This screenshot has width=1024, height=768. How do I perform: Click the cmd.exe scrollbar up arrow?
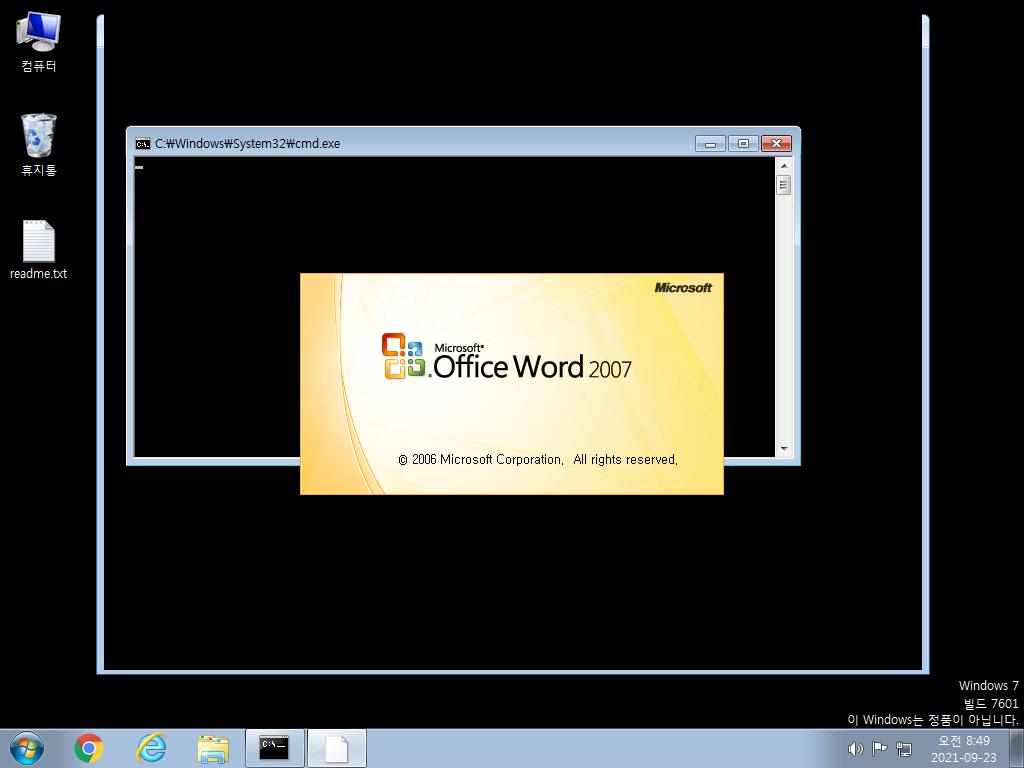pos(784,166)
